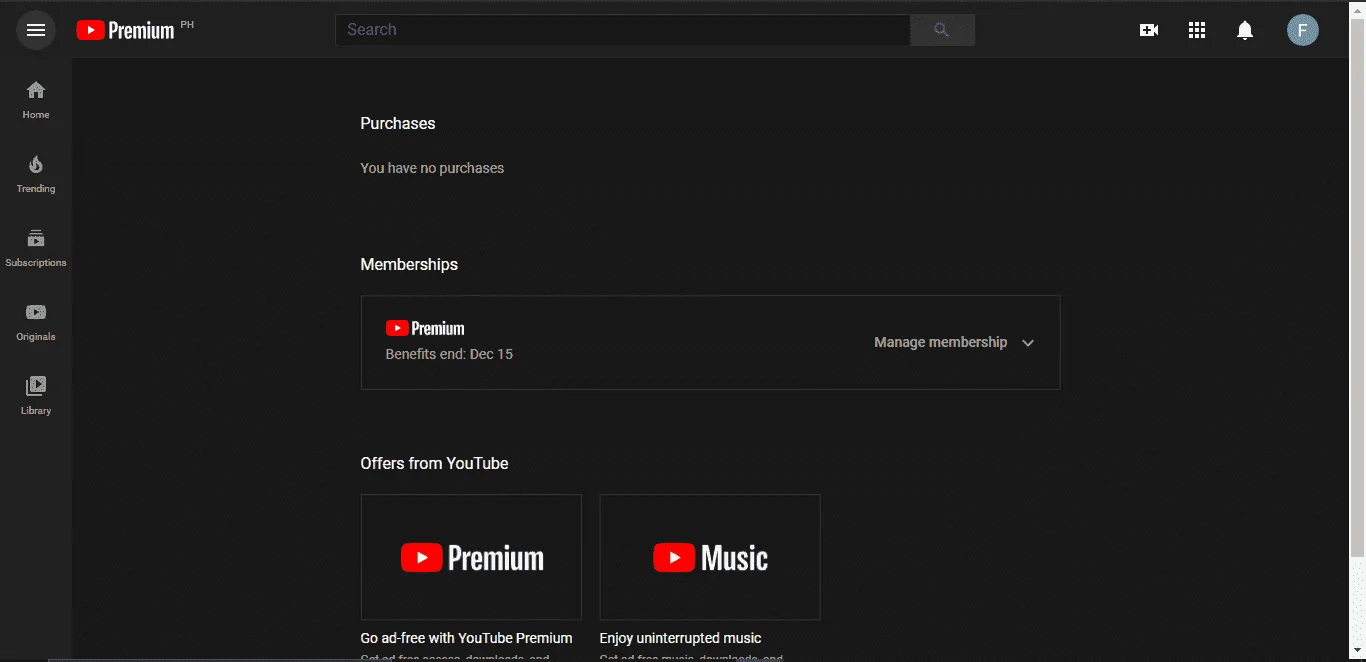Expand the Manage membership chevron

click(1028, 343)
